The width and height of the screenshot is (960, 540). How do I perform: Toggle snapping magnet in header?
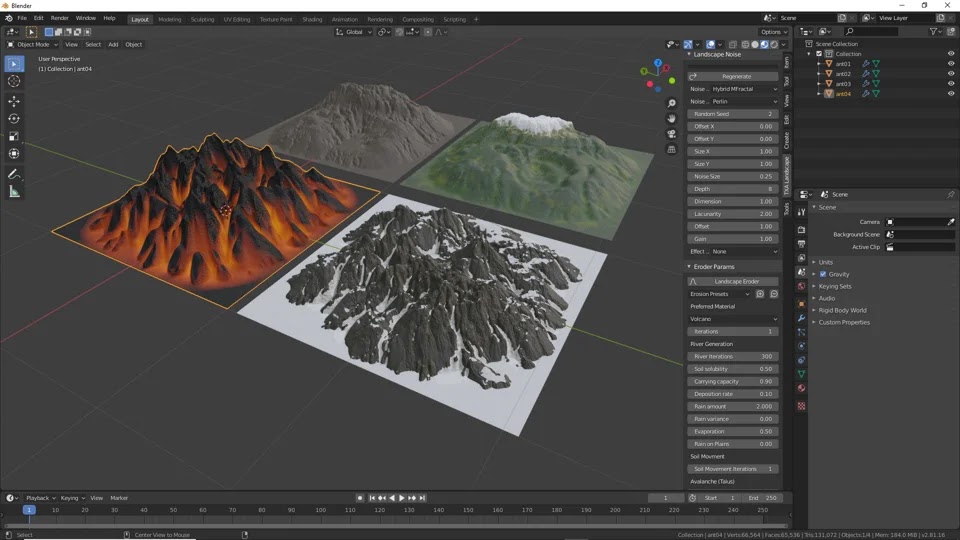(399, 32)
